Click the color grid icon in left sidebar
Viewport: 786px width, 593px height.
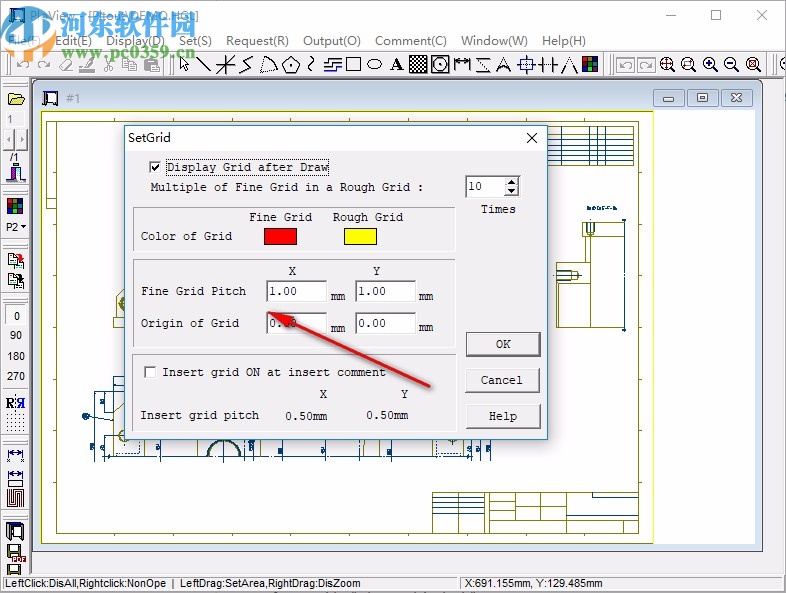point(15,206)
